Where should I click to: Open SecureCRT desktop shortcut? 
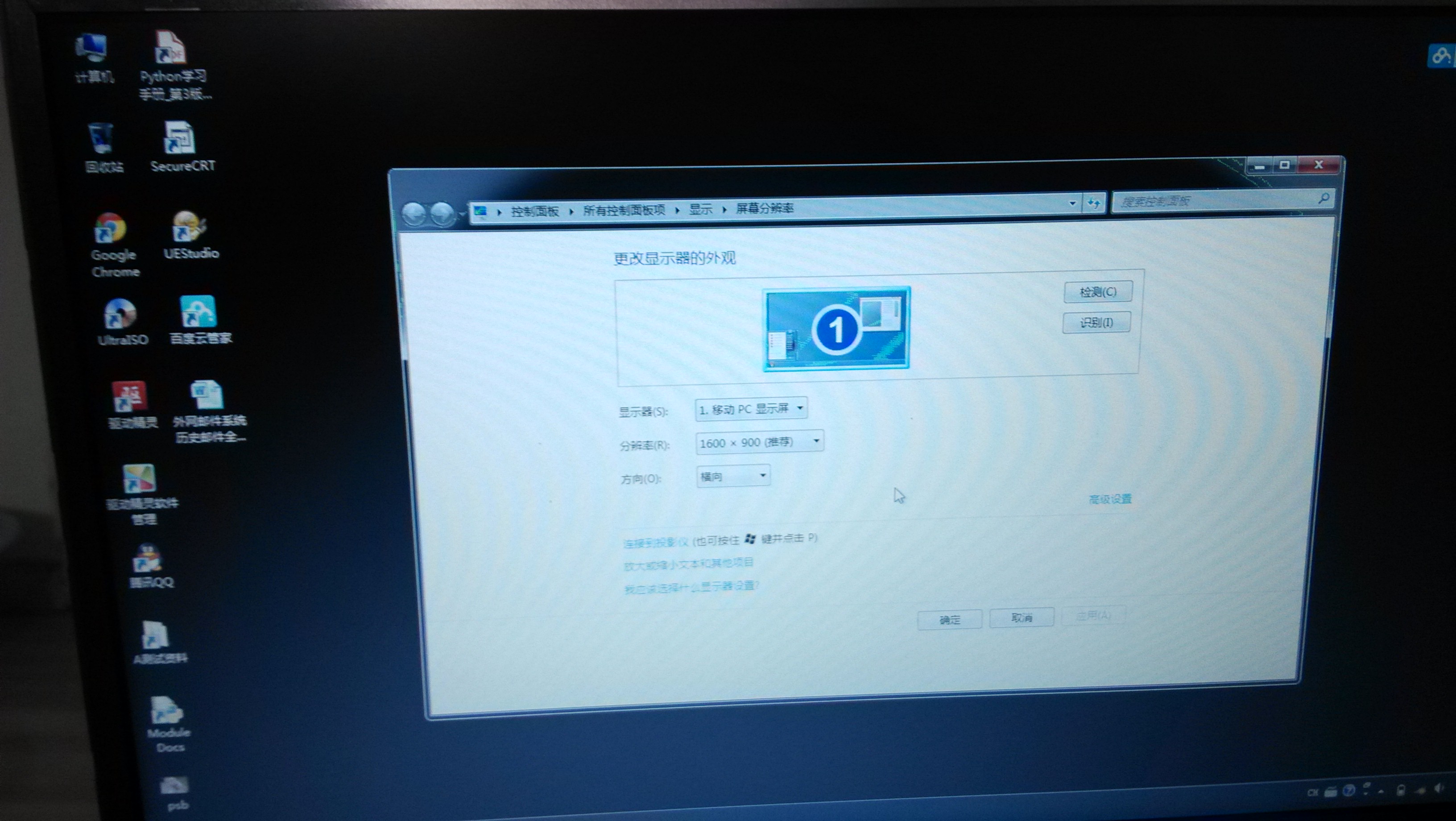[180, 139]
